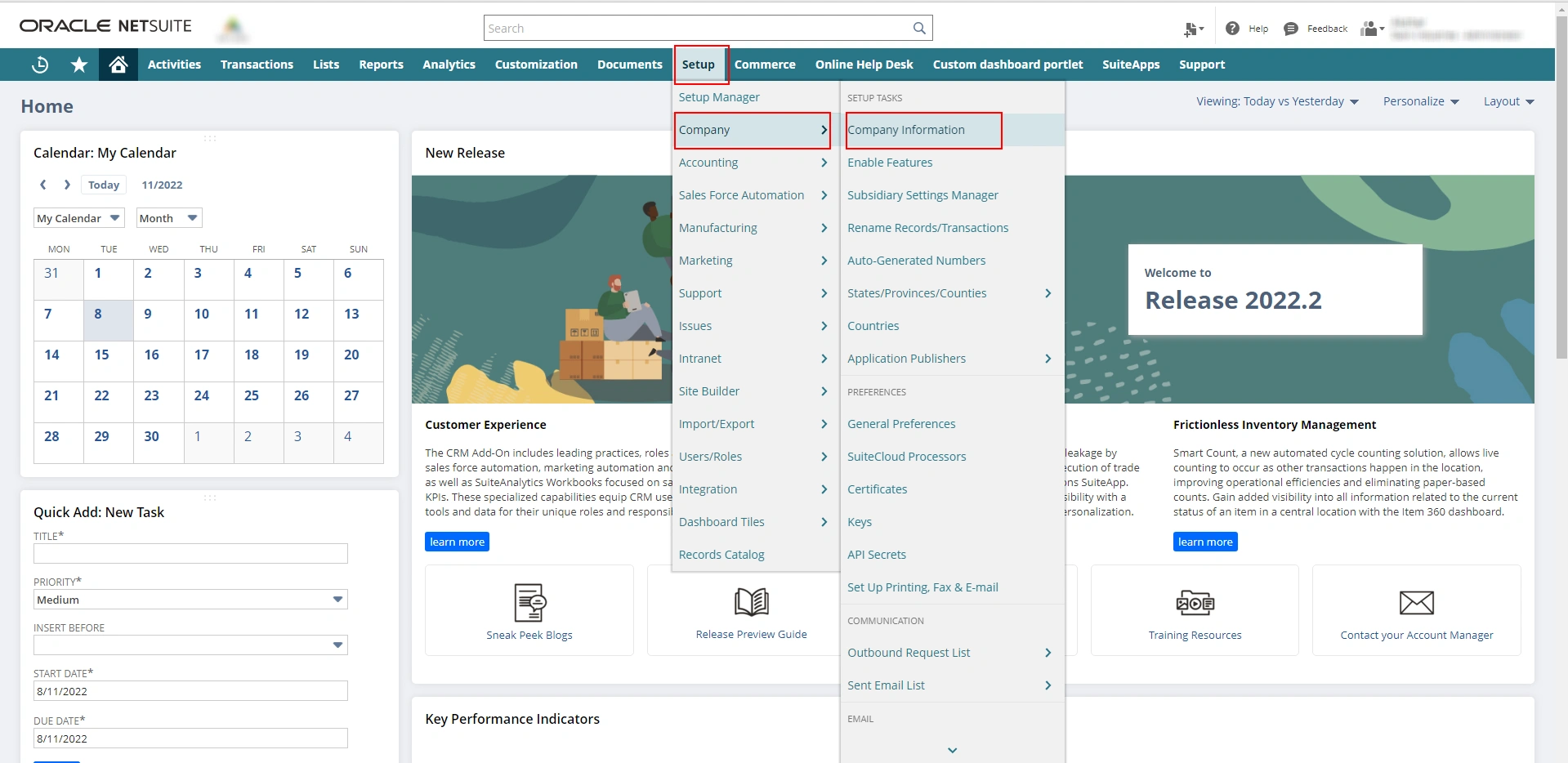Click inside the Title field of Quick Add
This screenshot has width=1568, height=763.
coord(190,553)
